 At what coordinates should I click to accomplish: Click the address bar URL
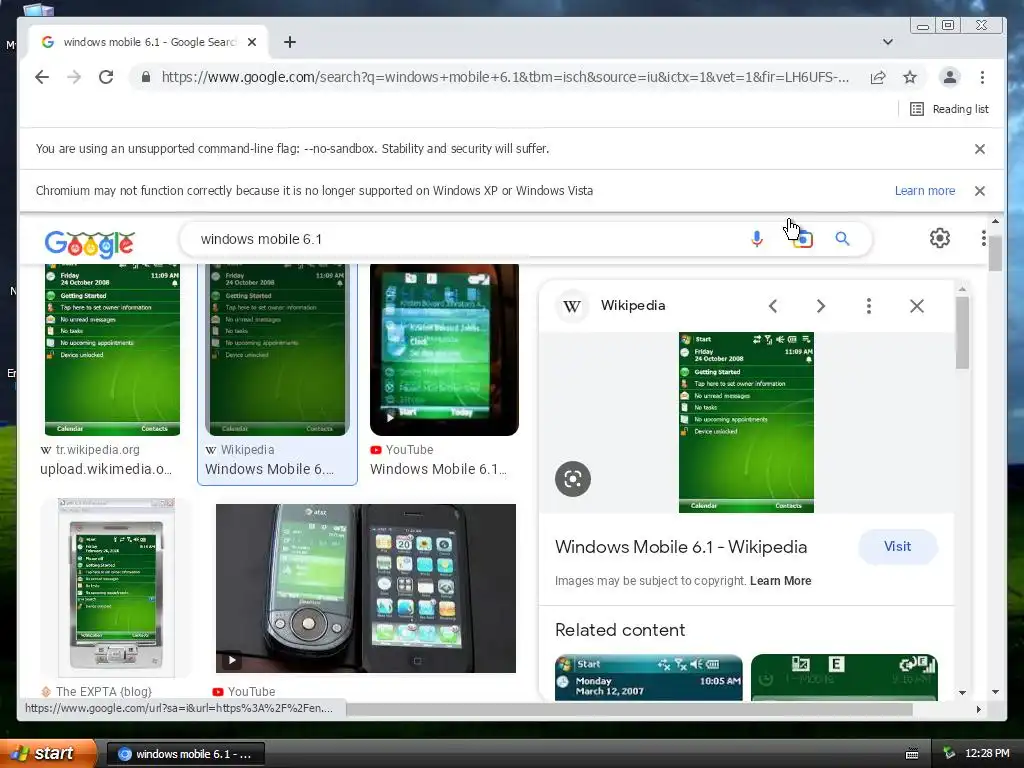coord(505,77)
